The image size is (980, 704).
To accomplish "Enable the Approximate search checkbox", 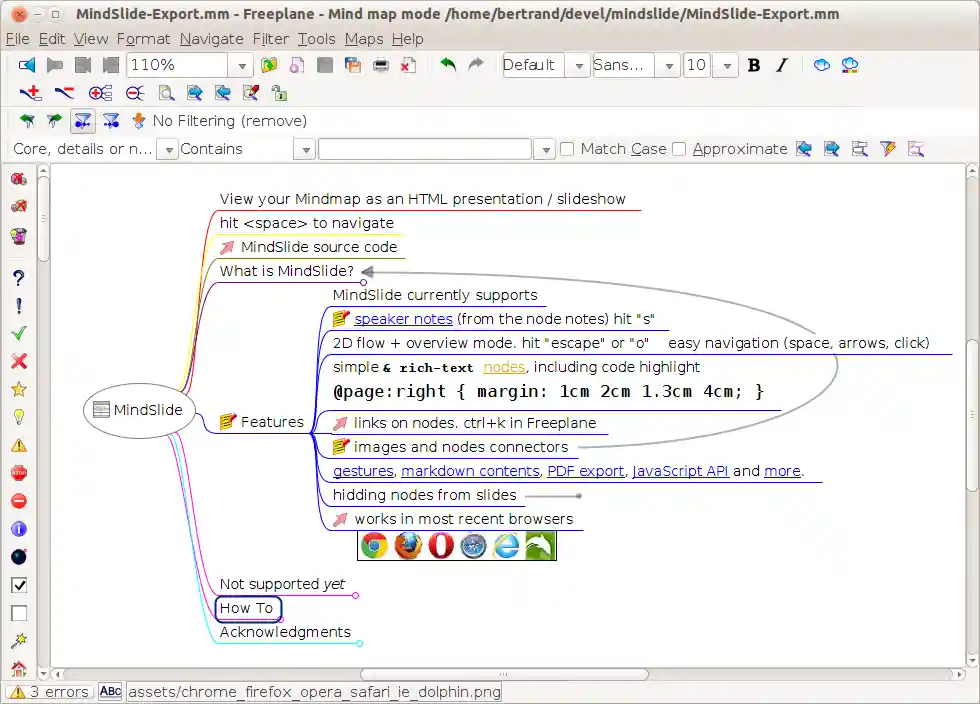I will 679,148.
